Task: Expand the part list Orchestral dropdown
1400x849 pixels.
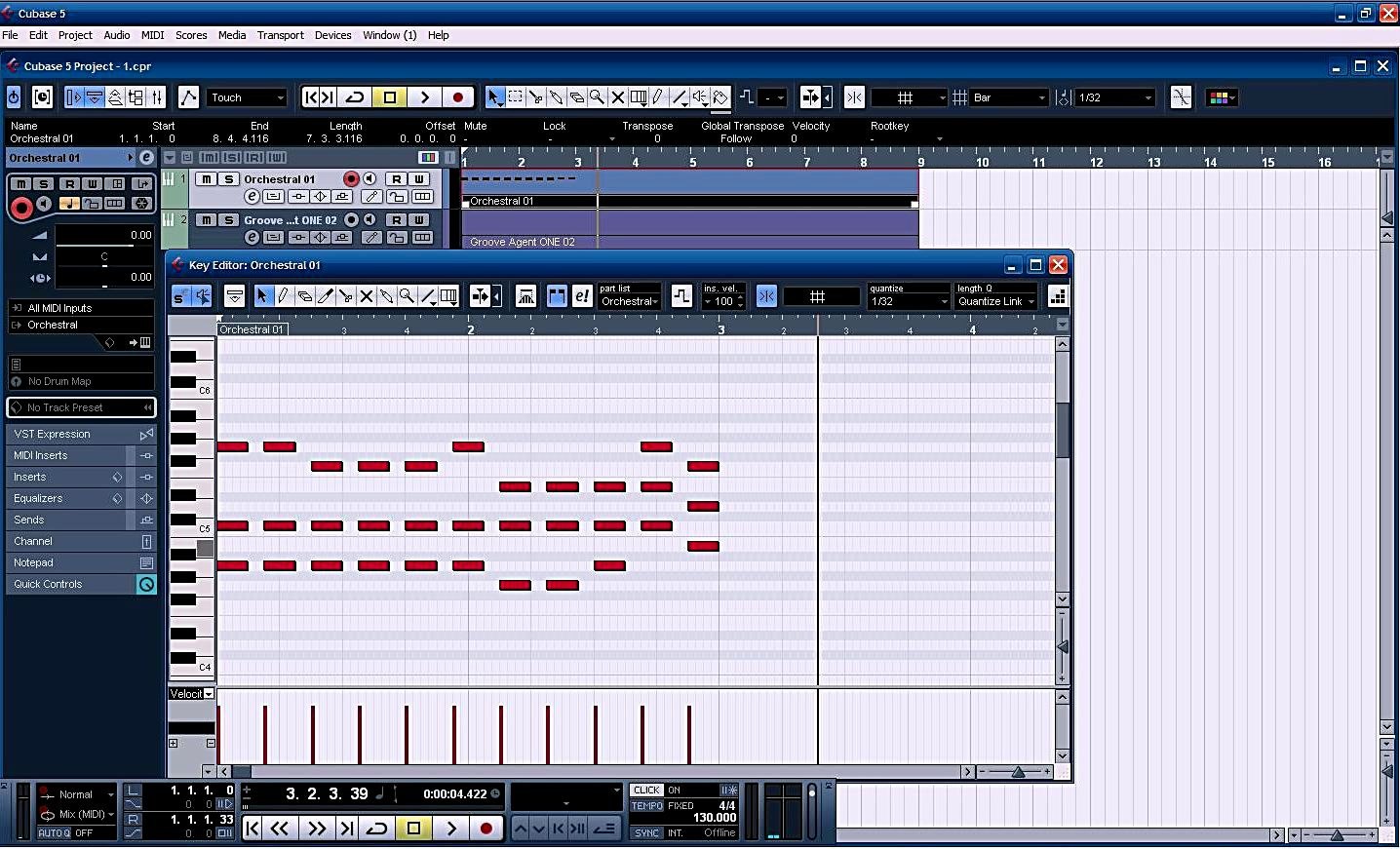Action: [629, 302]
